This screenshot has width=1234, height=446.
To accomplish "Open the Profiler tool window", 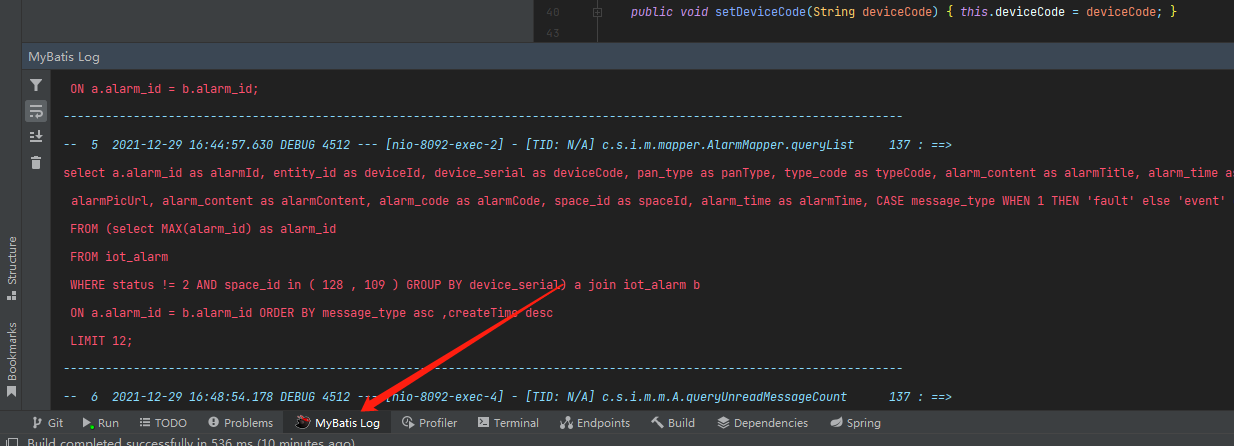I will 429,423.
